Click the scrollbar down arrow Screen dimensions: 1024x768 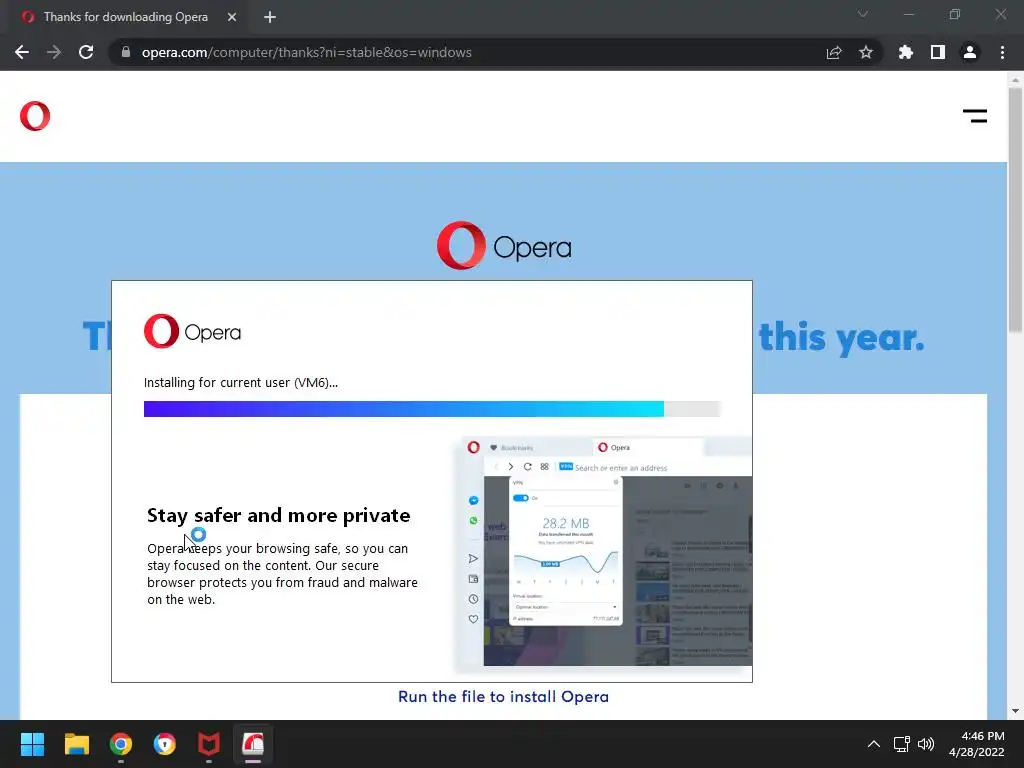coord(1015,711)
